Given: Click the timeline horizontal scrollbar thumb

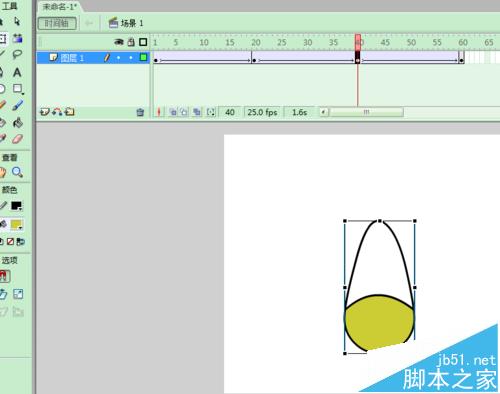Looking at the screenshot, I should coord(366,112).
